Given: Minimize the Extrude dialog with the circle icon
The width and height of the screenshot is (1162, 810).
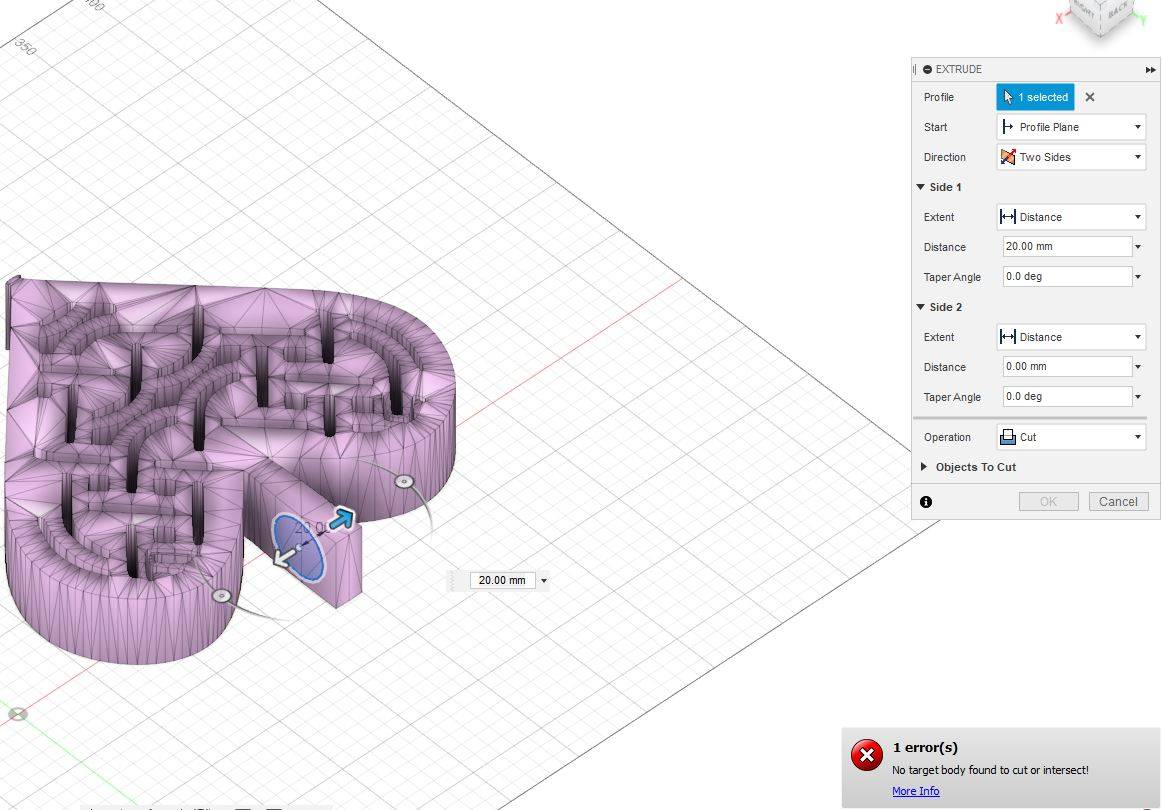Looking at the screenshot, I should point(927,70).
